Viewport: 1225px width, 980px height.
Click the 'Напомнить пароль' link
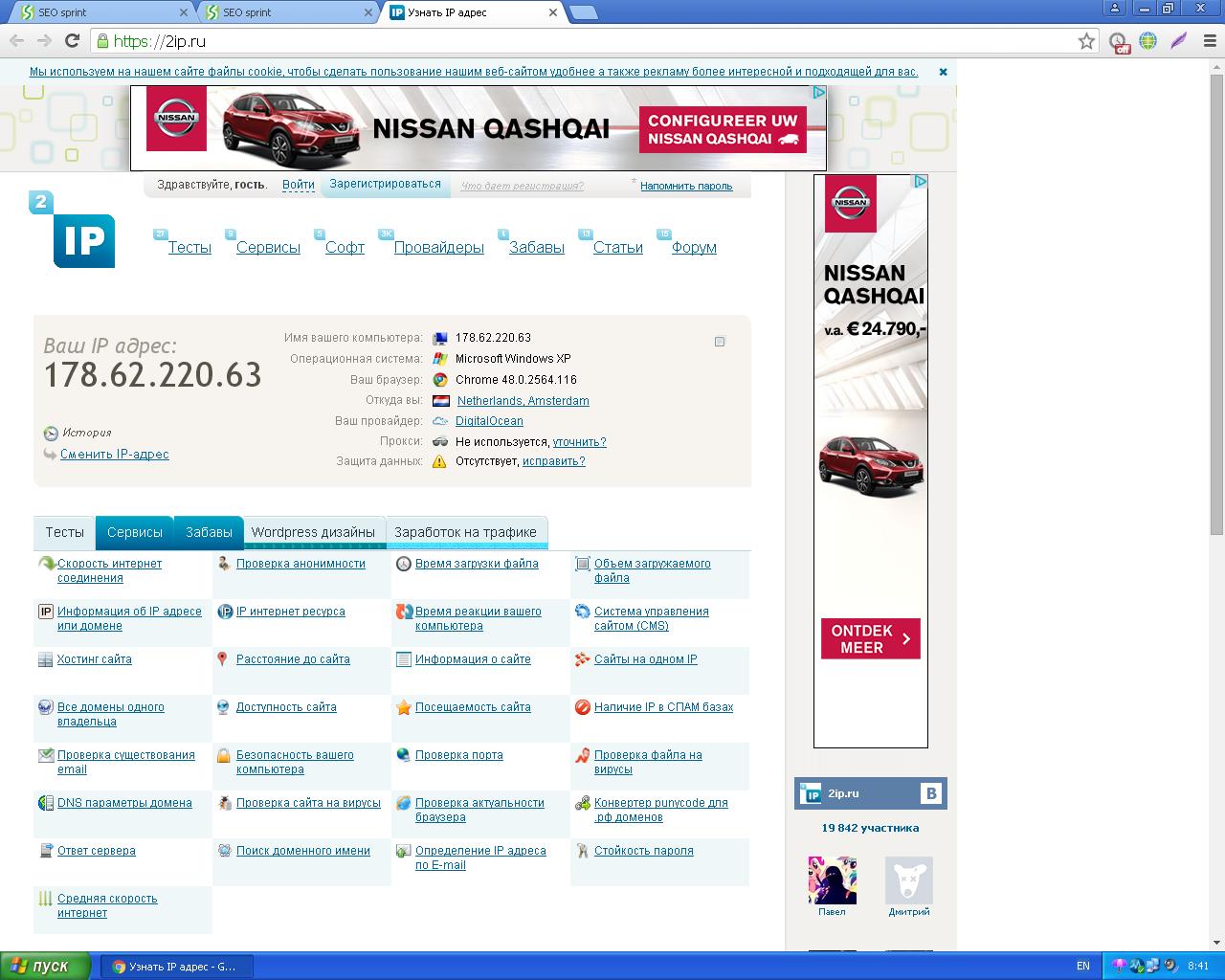pyautogui.click(x=686, y=186)
